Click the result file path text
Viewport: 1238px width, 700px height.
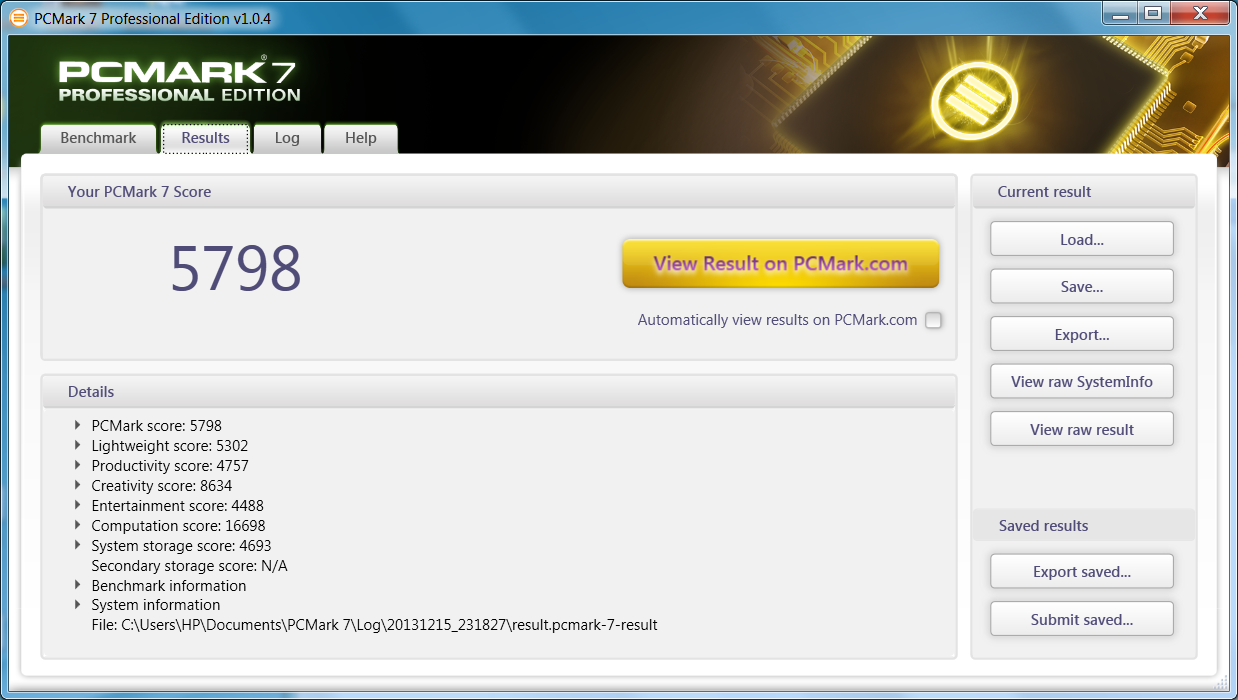pos(375,625)
